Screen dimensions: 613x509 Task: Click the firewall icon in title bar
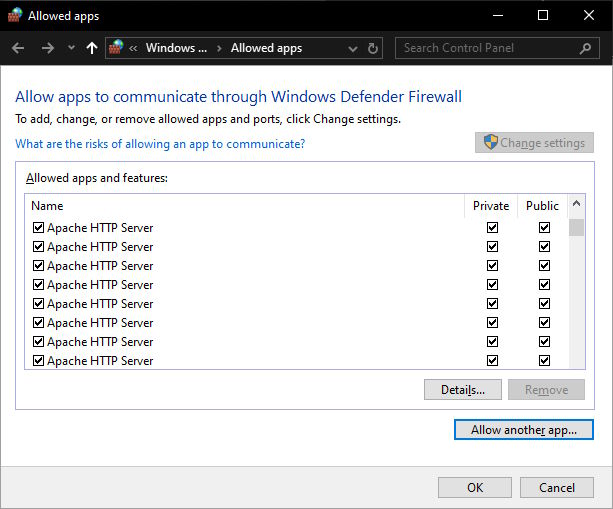[15, 15]
